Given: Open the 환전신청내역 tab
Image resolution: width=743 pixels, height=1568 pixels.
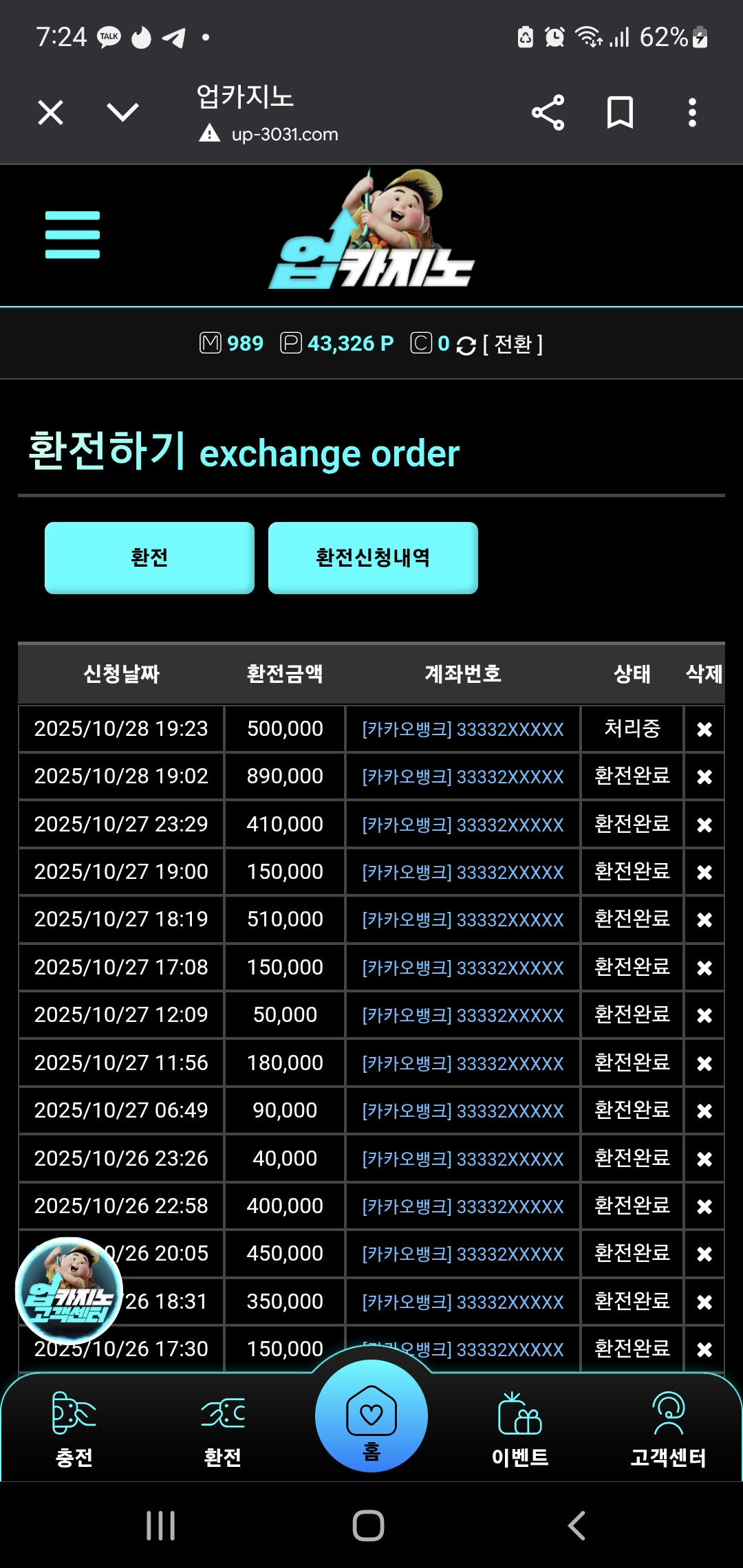Looking at the screenshot, I should [x=373, y=557].
